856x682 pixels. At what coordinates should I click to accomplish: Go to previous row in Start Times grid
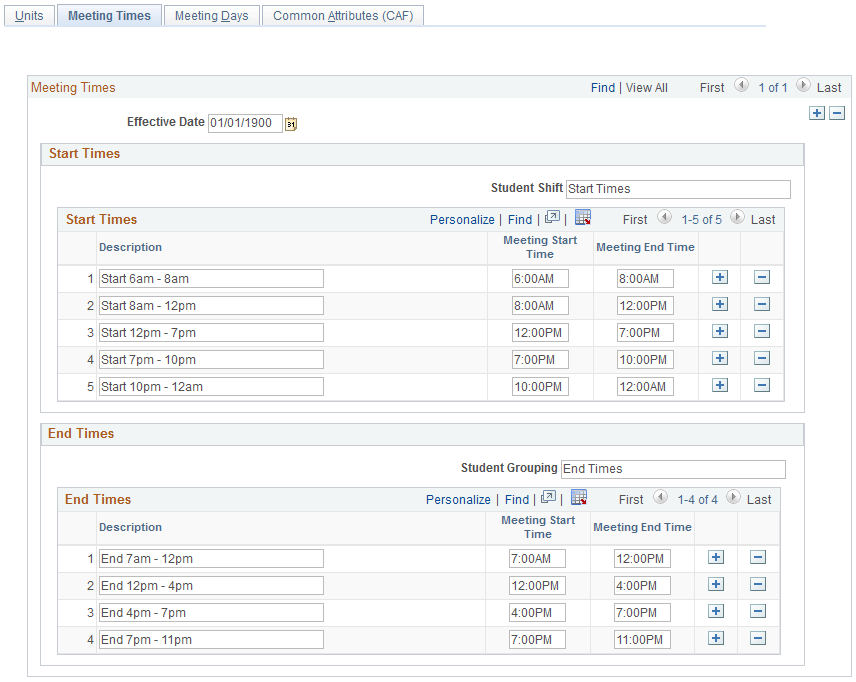[664, 219]
